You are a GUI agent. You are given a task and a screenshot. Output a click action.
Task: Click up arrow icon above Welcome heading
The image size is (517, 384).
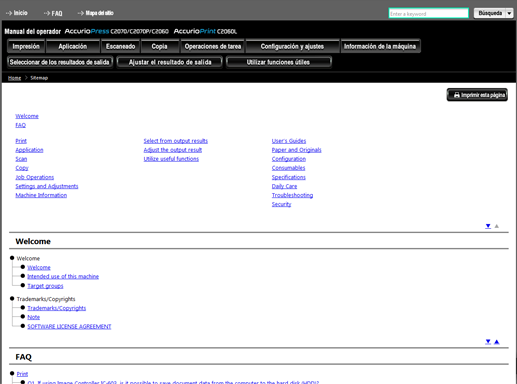click(x=497, y=226)
